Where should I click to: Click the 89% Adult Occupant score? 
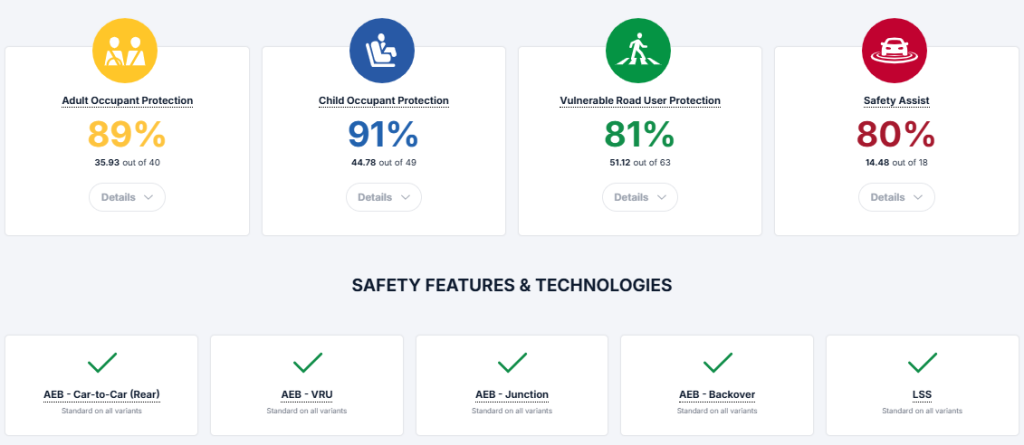click(x=127, y=134)
